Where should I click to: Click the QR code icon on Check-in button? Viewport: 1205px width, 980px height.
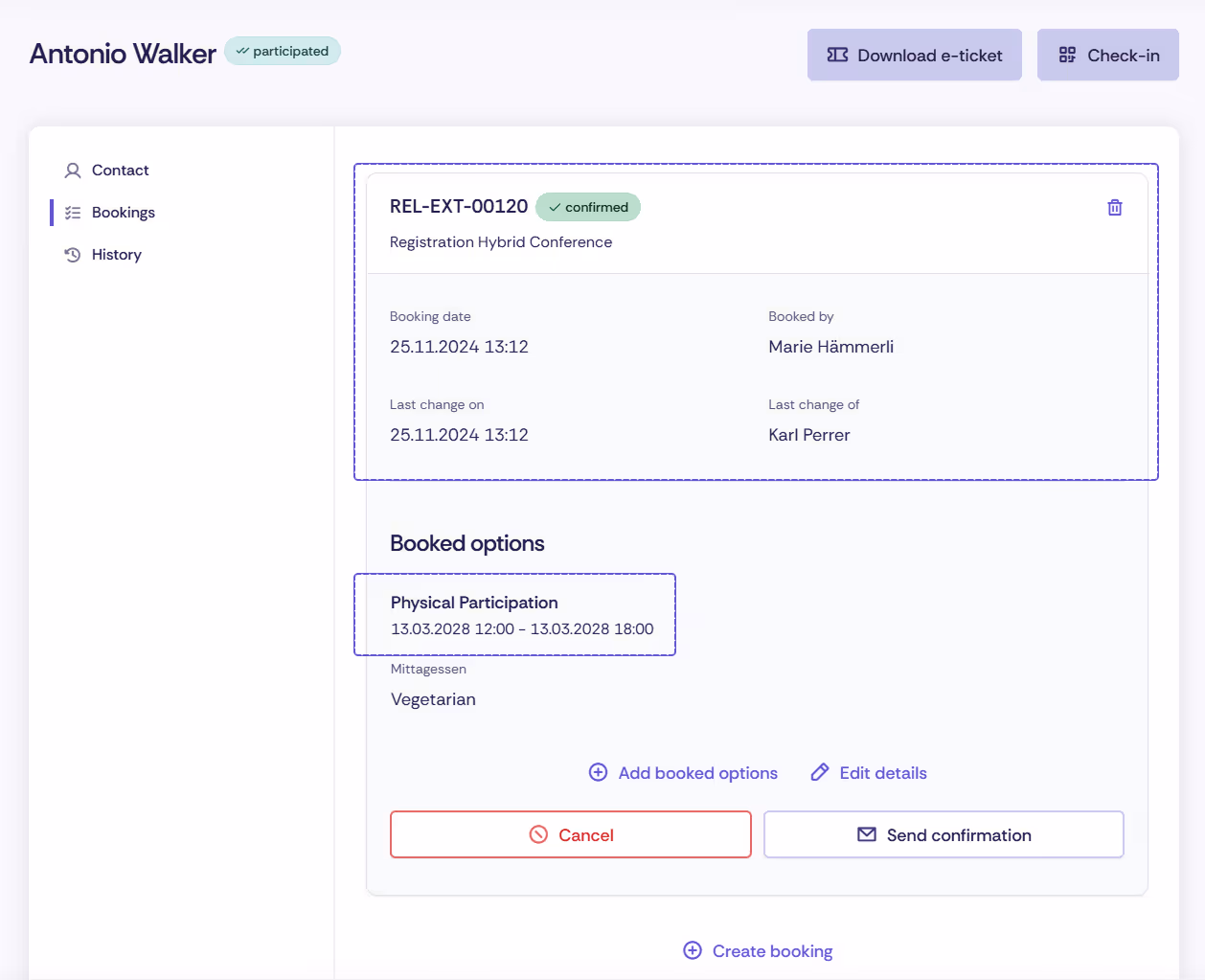point(1066,55)
